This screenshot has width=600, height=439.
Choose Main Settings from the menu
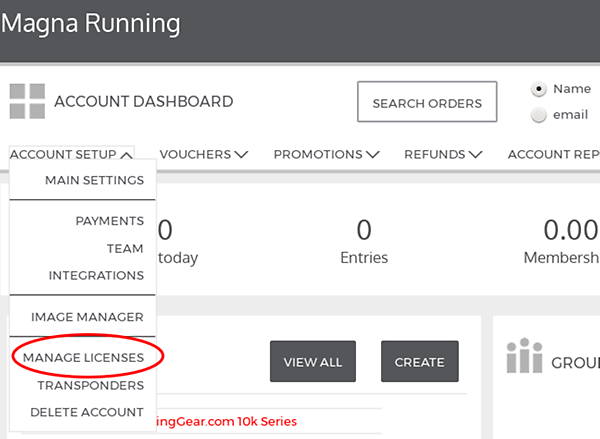click(x=95, y=180)
